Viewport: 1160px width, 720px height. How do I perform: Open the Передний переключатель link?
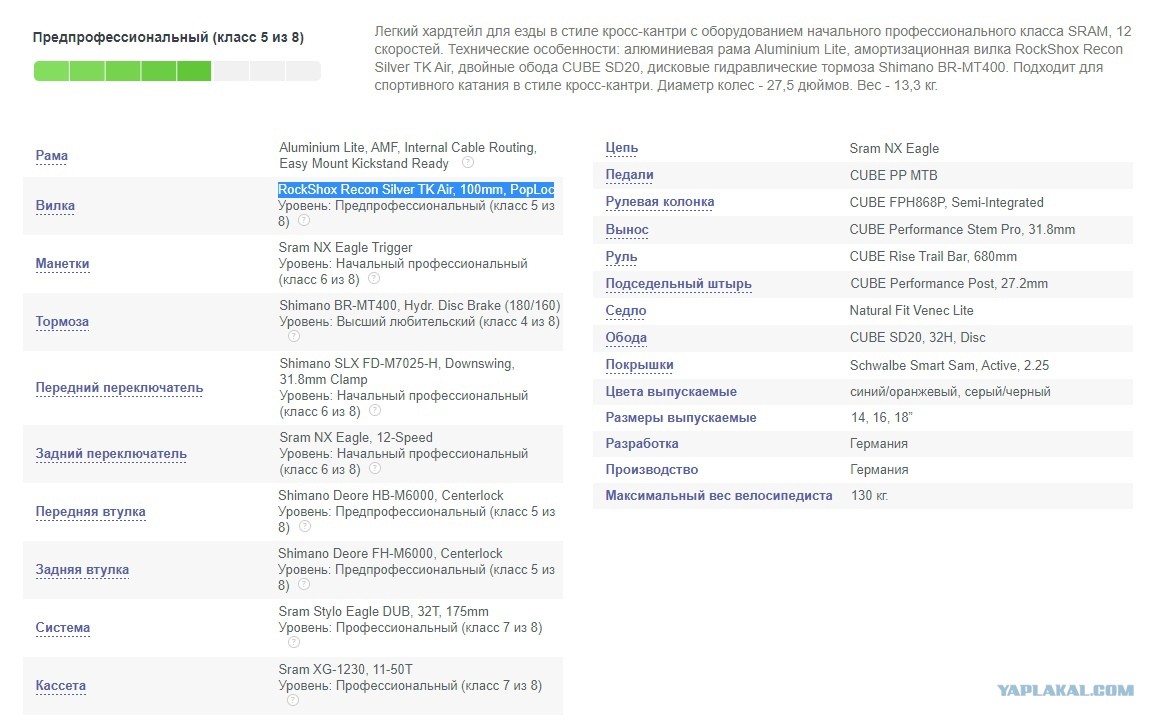pos(119,388)
